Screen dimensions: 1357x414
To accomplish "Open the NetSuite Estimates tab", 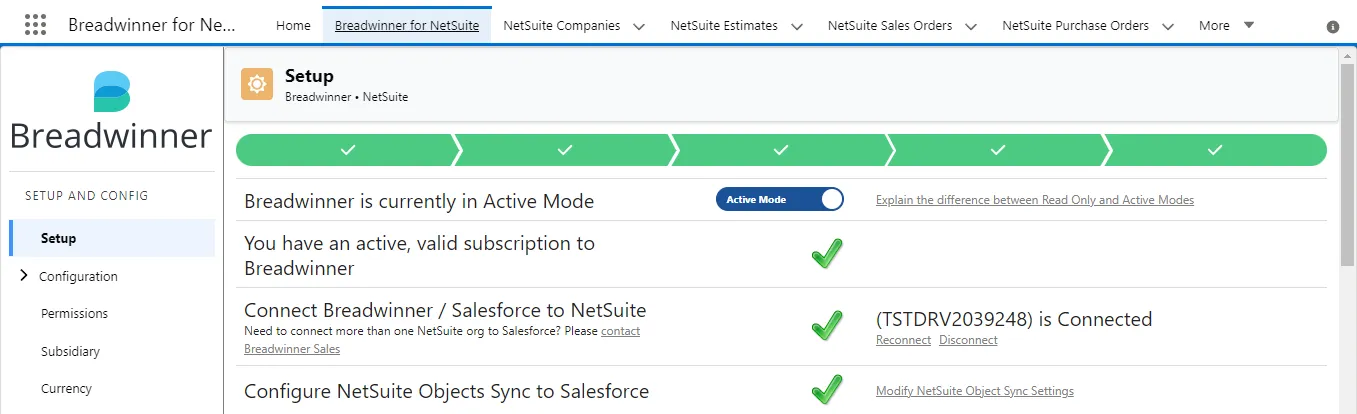I will (724, 25).
